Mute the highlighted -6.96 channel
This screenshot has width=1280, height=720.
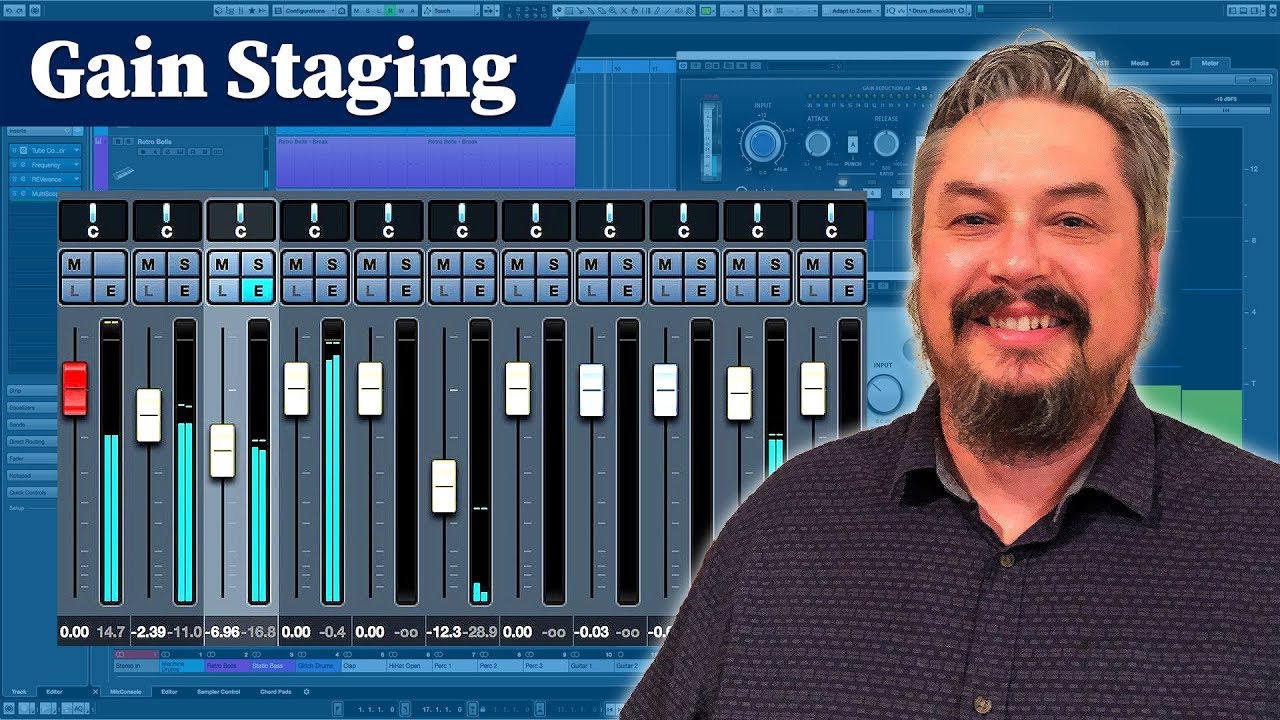pyautogui.click(x=224, y=265)
